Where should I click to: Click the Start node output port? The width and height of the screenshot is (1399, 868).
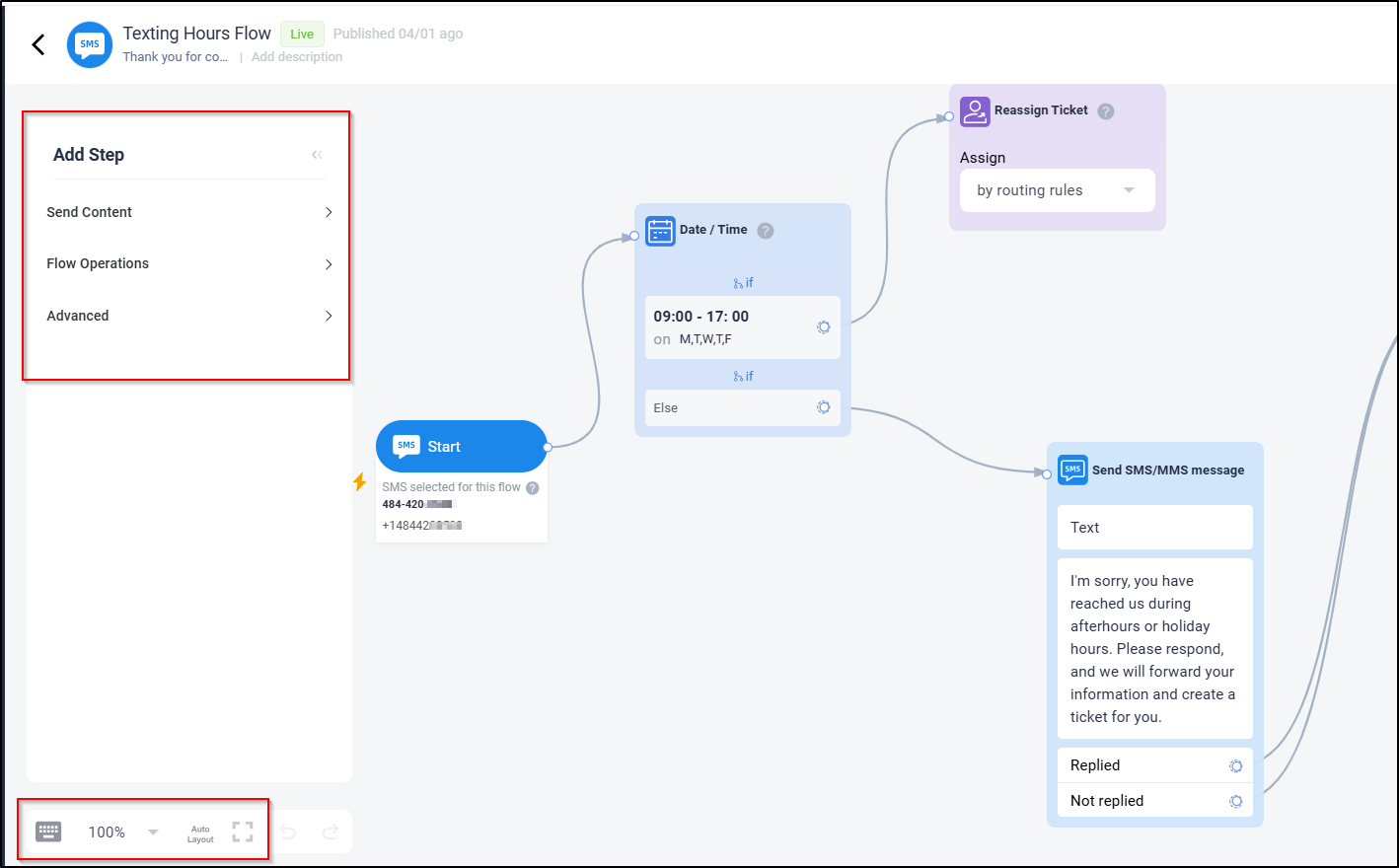[x=548, y=447]
